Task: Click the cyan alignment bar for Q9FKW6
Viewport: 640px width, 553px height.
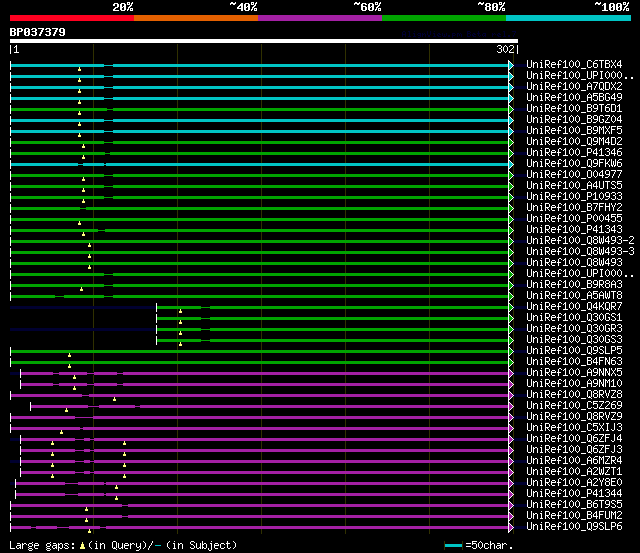Action: pos(260,164)
